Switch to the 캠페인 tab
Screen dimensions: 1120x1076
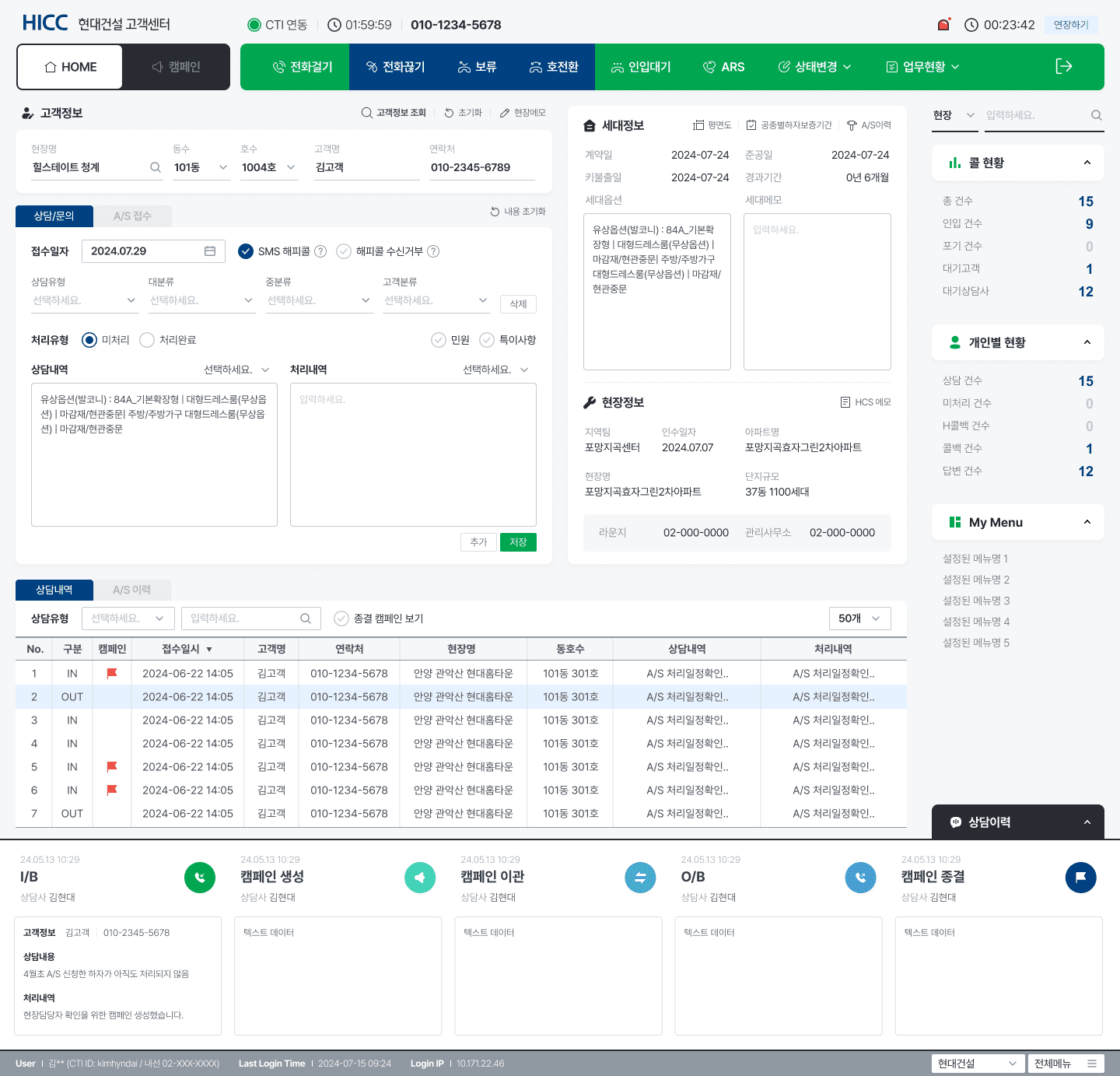177,67
